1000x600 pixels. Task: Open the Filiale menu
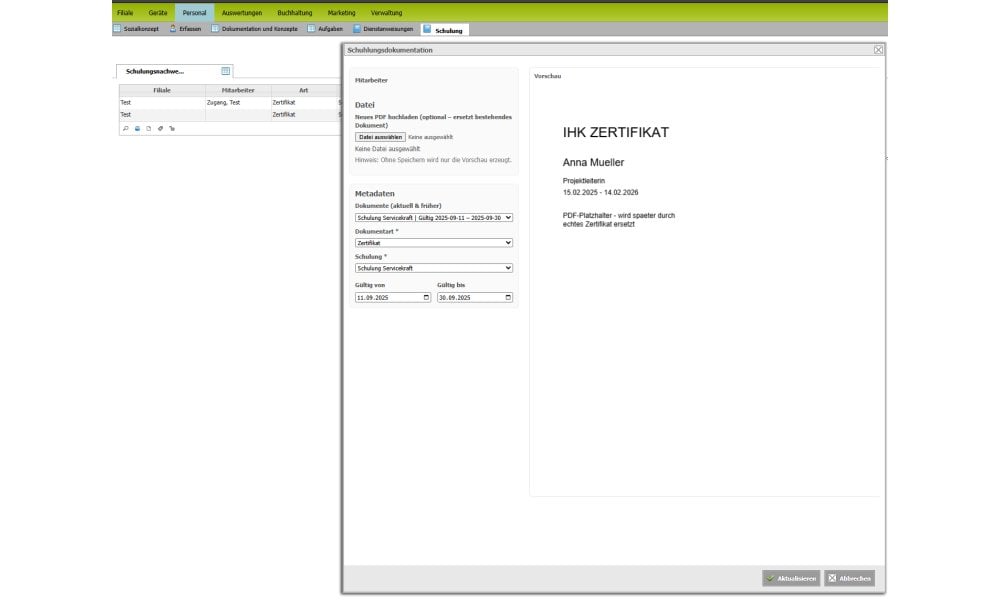coord(125,13)
